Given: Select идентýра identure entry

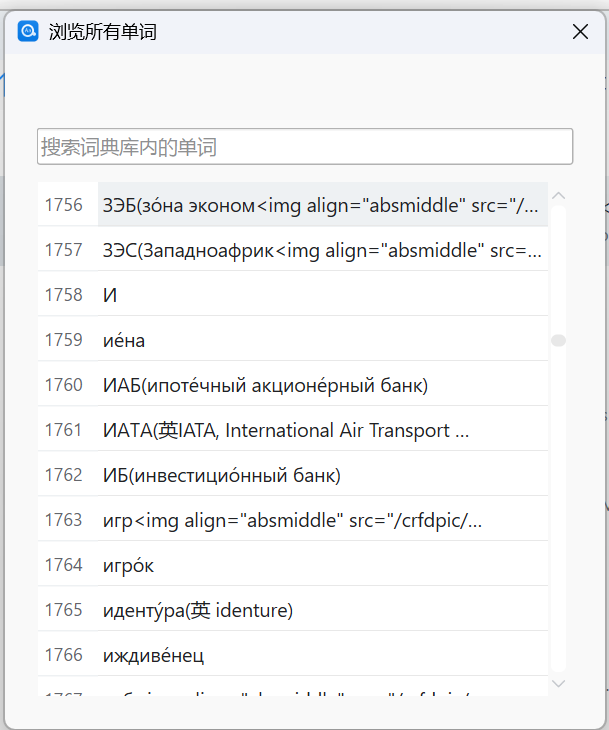Looking at the screenshot, I should click(323, 610).
